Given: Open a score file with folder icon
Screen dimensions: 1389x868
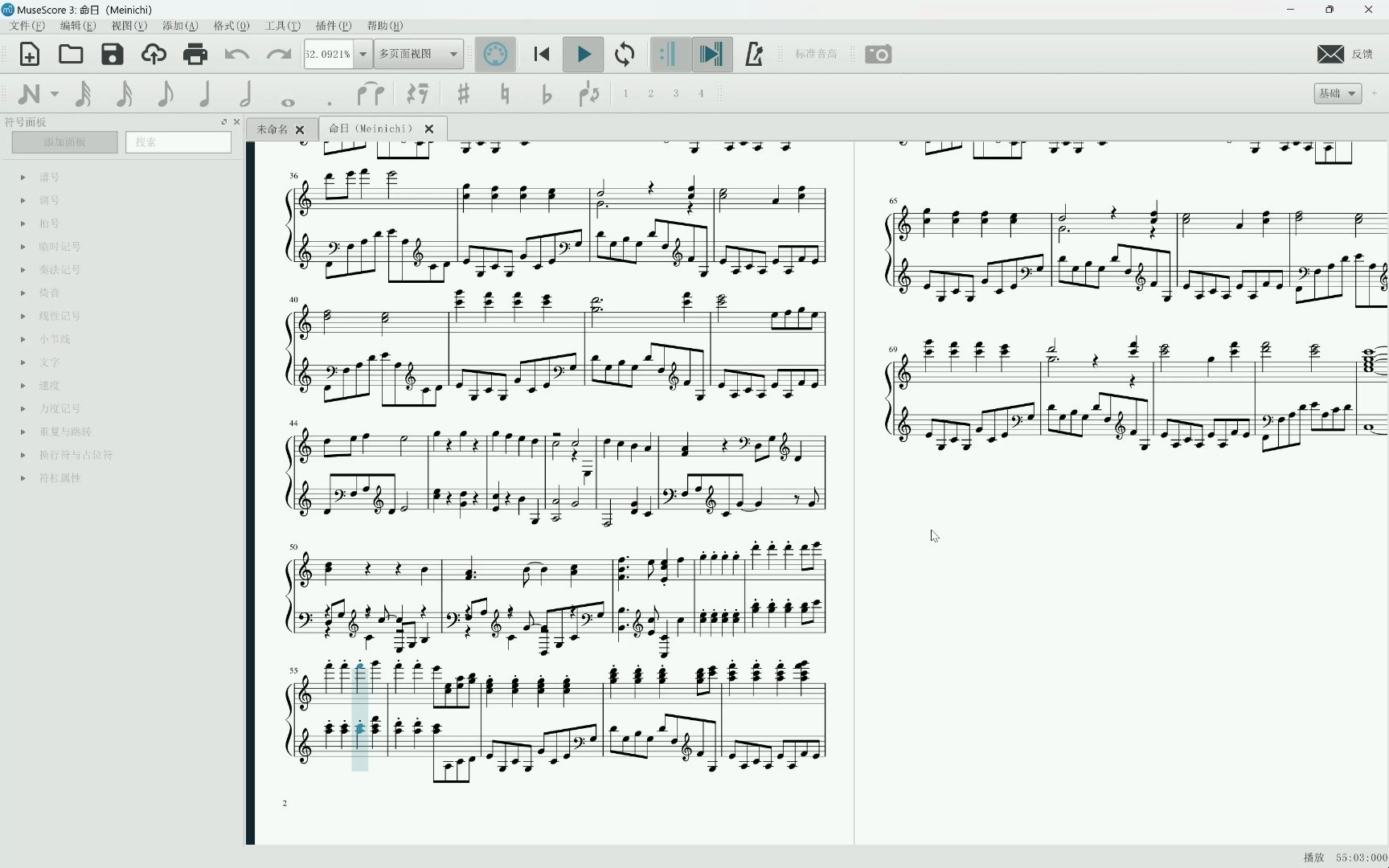Looking at the screenshot, I should coord(71,55).
